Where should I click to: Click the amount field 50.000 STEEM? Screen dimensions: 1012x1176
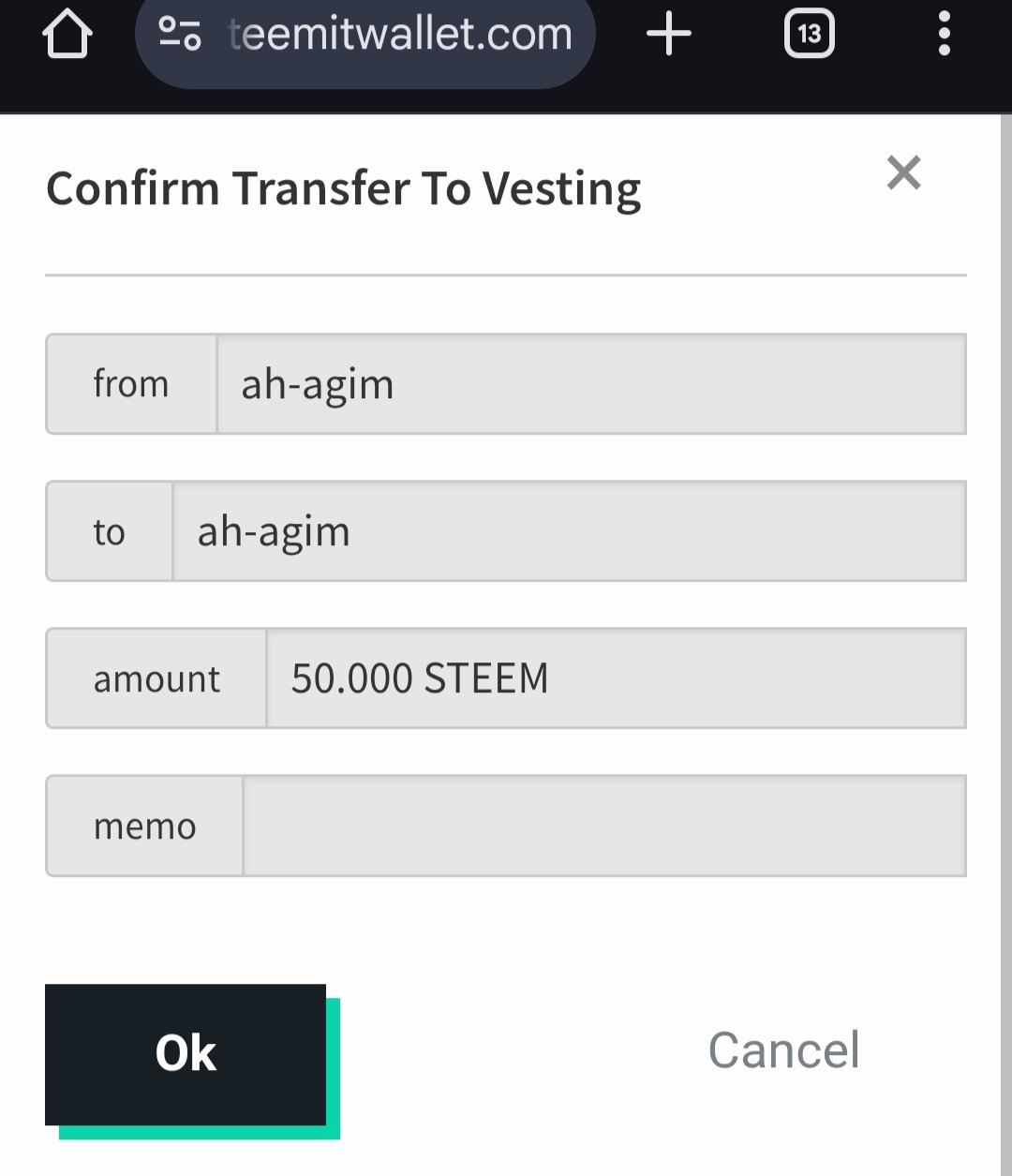(x=617, y=678)
